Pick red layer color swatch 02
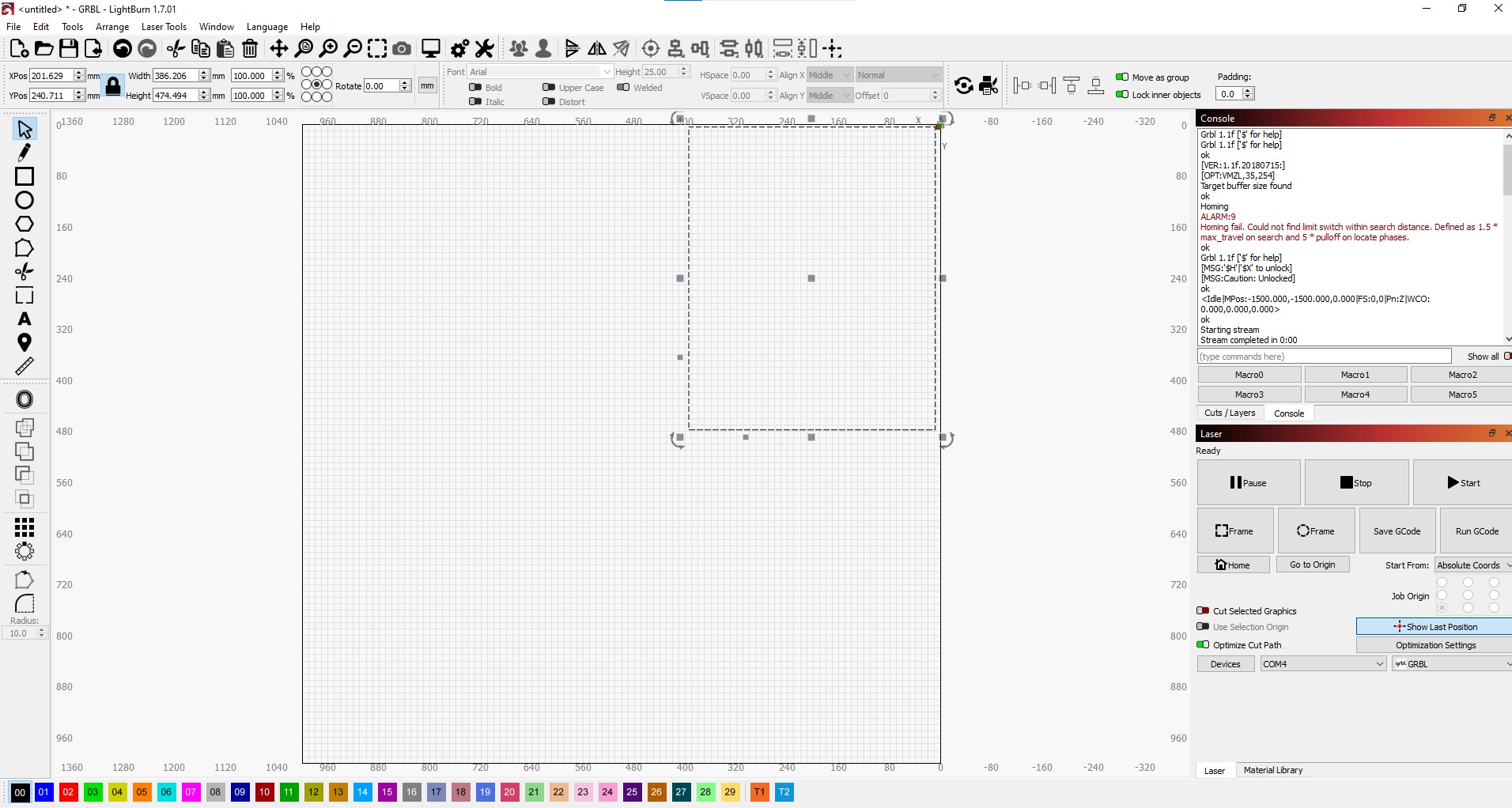The width and height of the screenshot is (1512, 808). pos(68,792)
